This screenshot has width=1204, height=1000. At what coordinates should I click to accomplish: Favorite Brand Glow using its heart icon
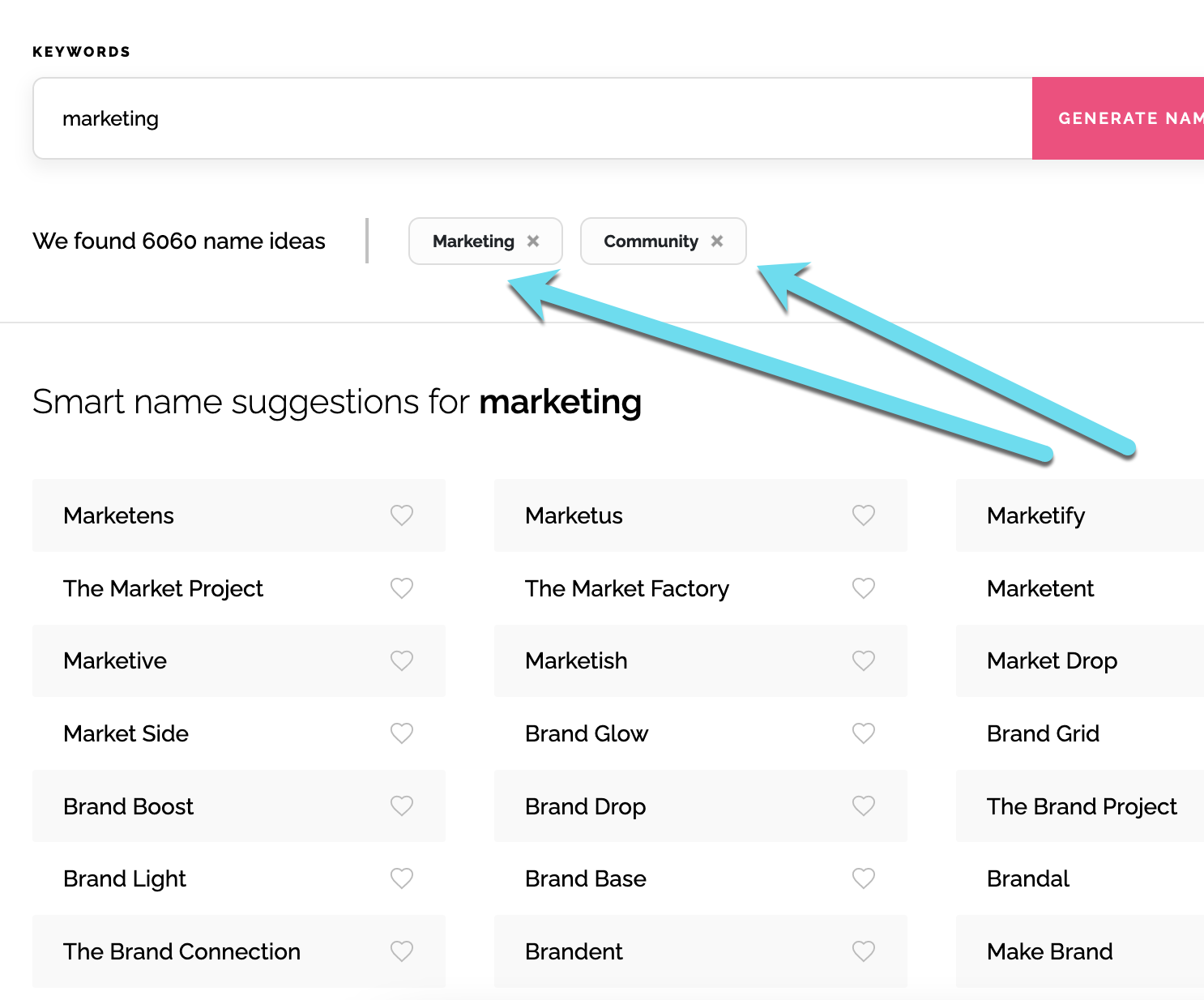[863, 733]
